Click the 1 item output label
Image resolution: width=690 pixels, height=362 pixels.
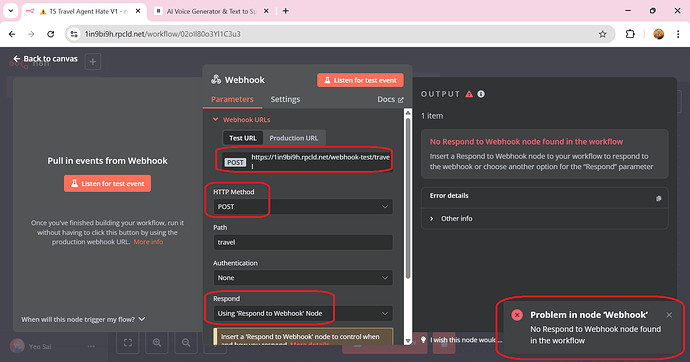pos(432,116)
